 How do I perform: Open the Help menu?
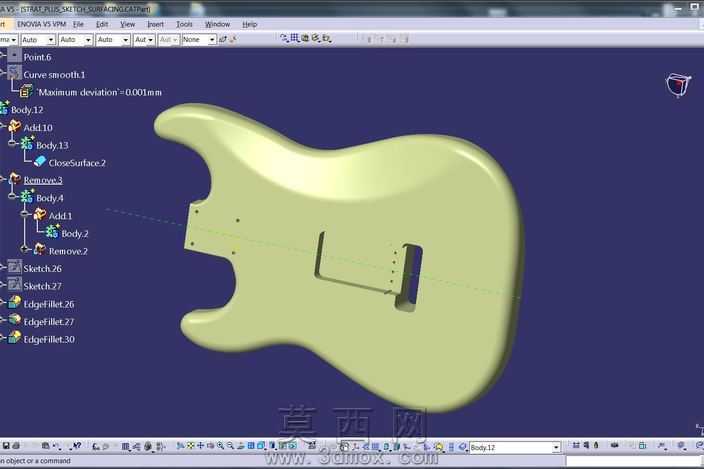(249, 24)
